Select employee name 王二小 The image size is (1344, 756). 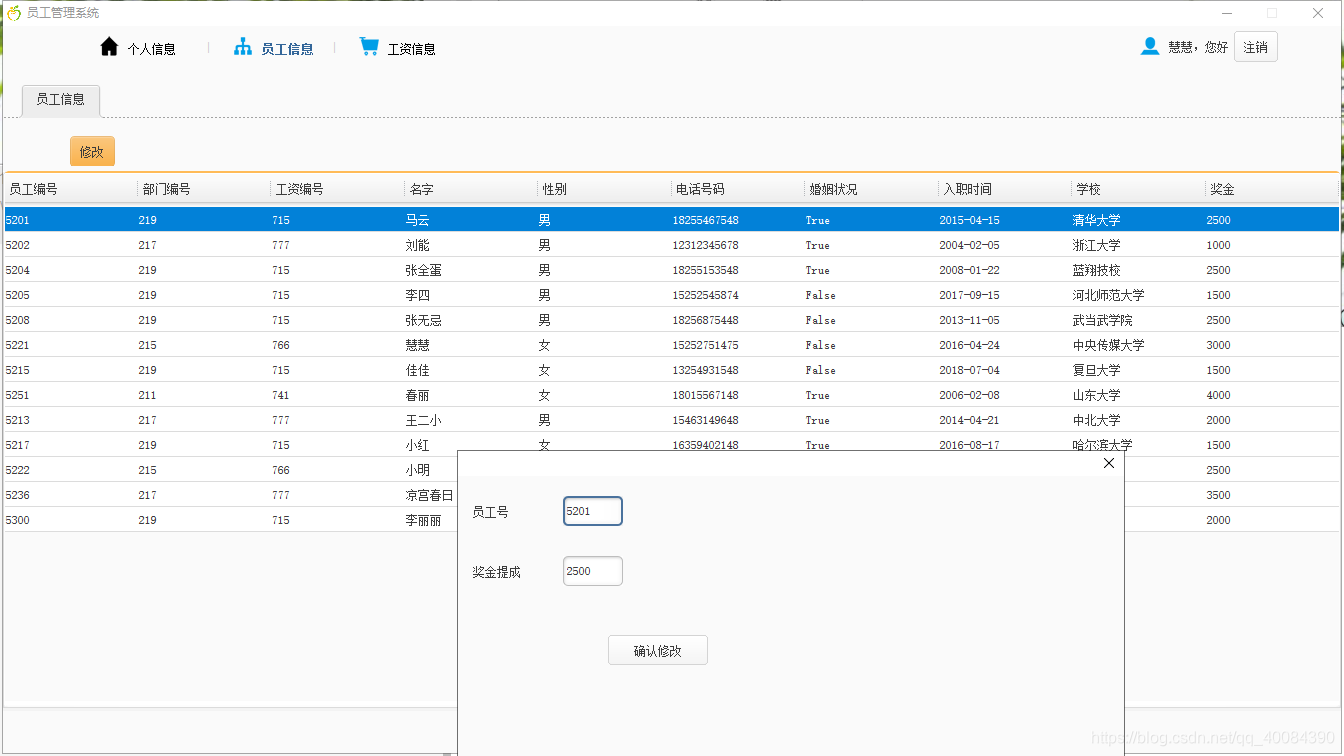424,420
